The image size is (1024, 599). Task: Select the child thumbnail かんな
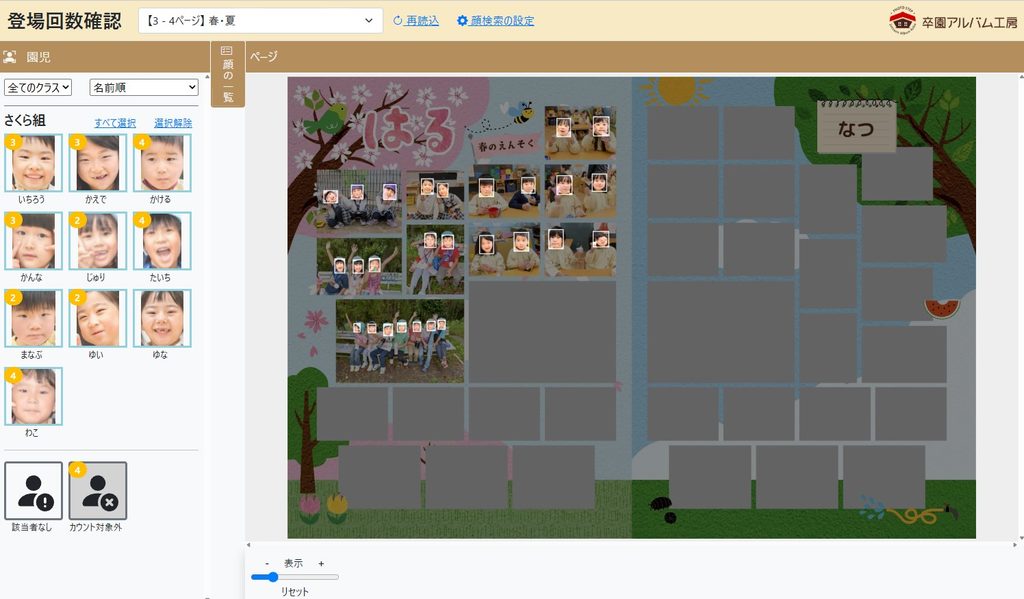click(x=33, y=241)
